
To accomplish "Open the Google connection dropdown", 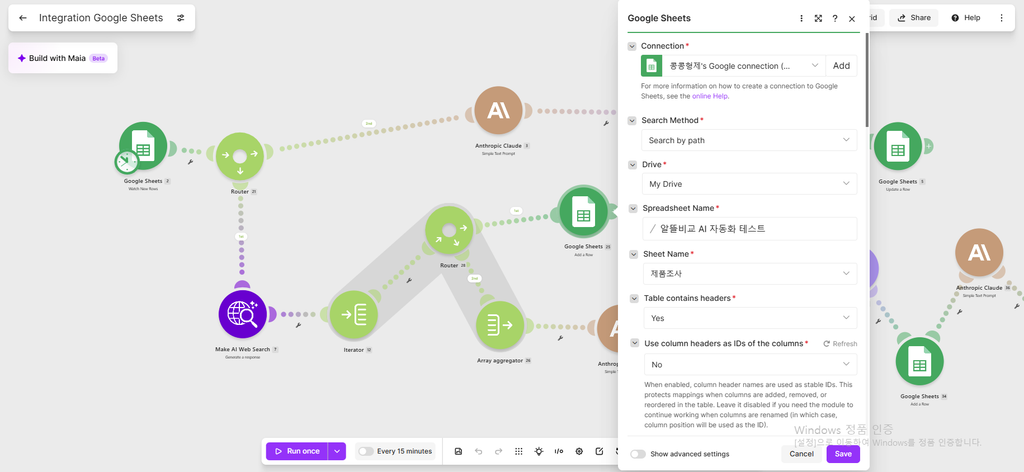I will (744, 66).
